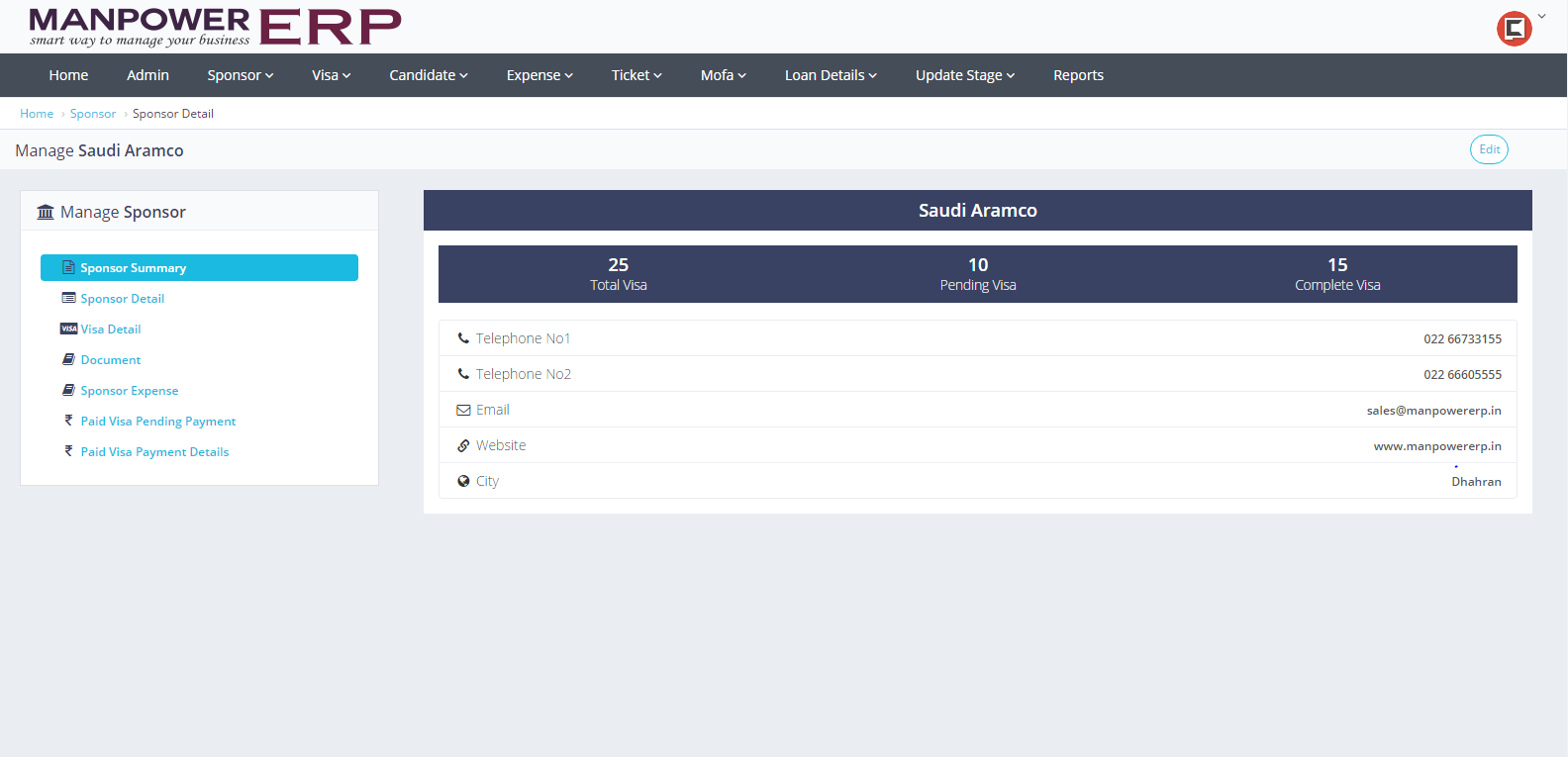Click the phone number 022 66605555
This screenshot has height=757, width=1568.
tap(1462, 375)
